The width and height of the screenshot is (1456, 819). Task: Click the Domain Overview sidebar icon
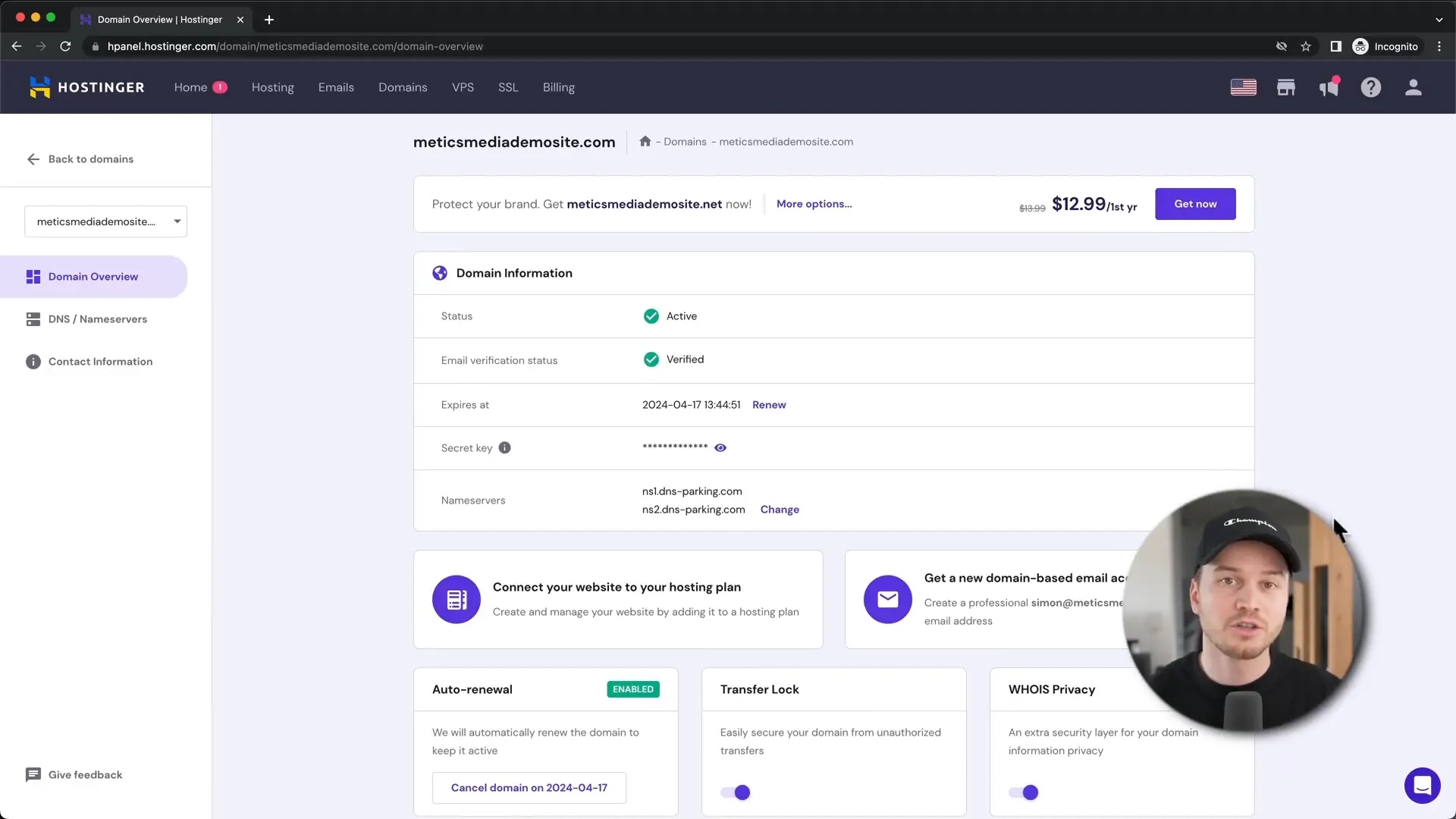pyautogui.click(x=33, y=276)
